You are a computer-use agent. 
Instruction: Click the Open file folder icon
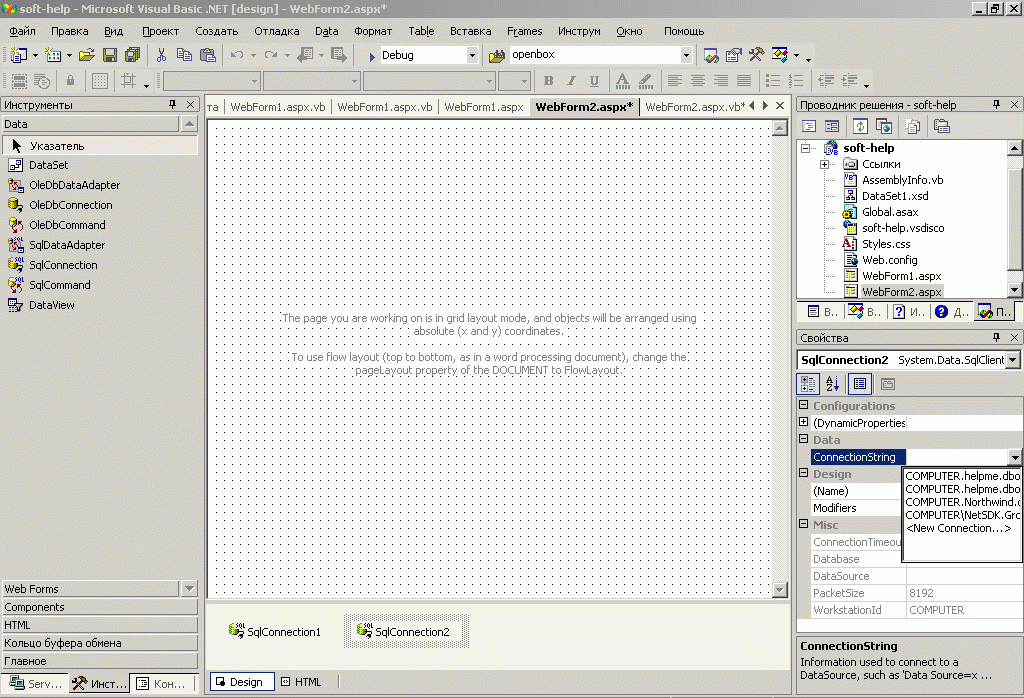[x=87, y=56]
